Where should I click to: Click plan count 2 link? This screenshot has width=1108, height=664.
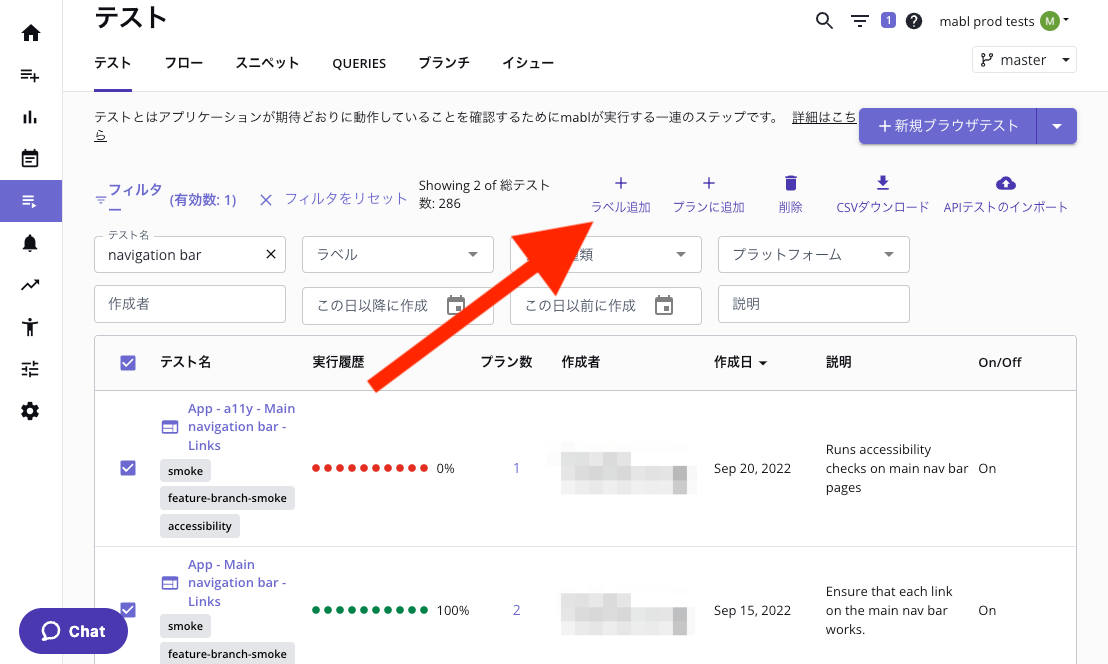(517, 610)
